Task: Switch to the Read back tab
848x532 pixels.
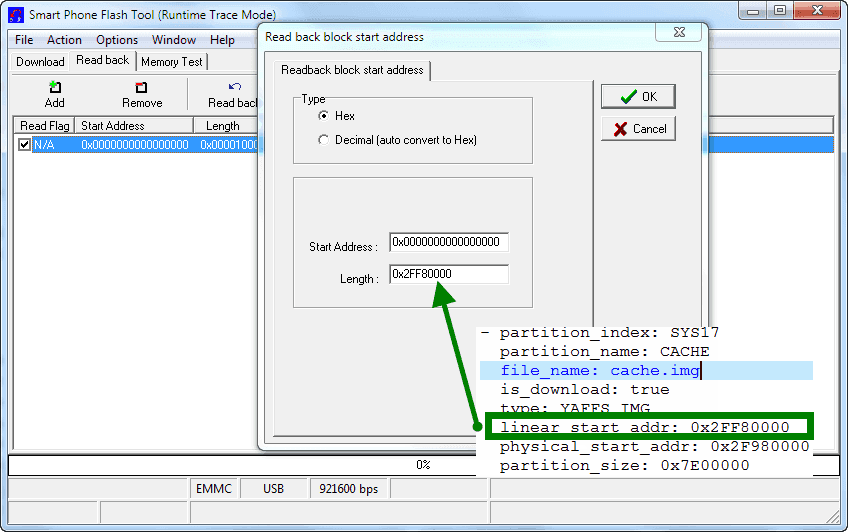Action: [x=103, y=60]
